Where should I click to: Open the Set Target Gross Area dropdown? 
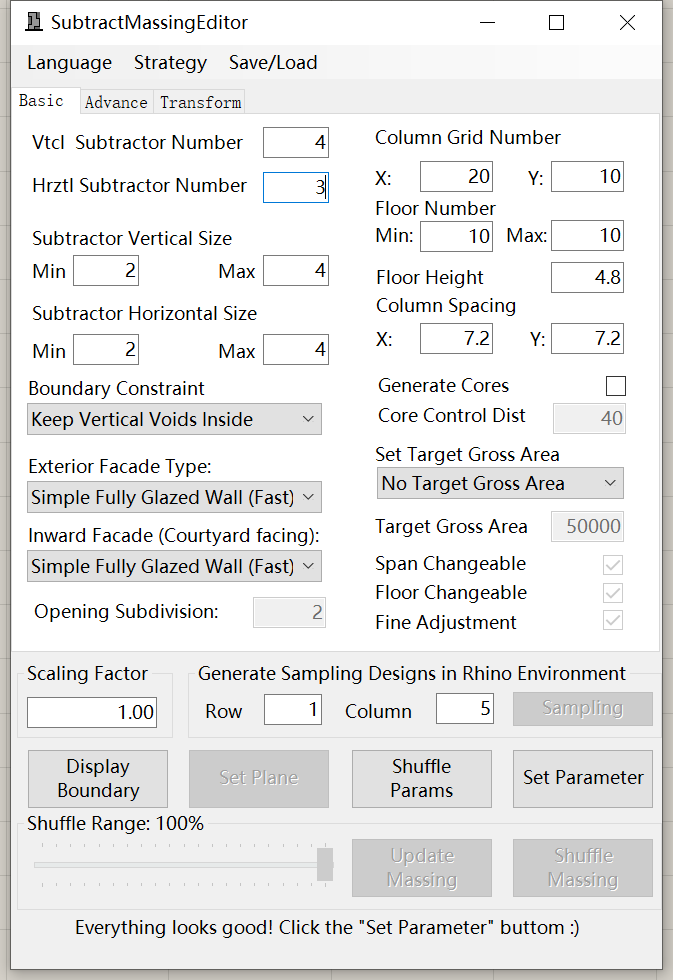tap(500, 483)
